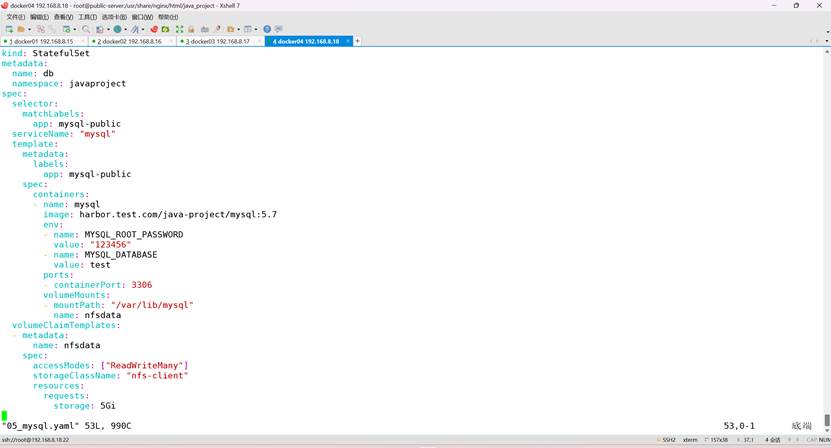
Task: Switch to the docker02 192.168.8.16 tab
Action: pyautogui.click(x=130, y=41)
